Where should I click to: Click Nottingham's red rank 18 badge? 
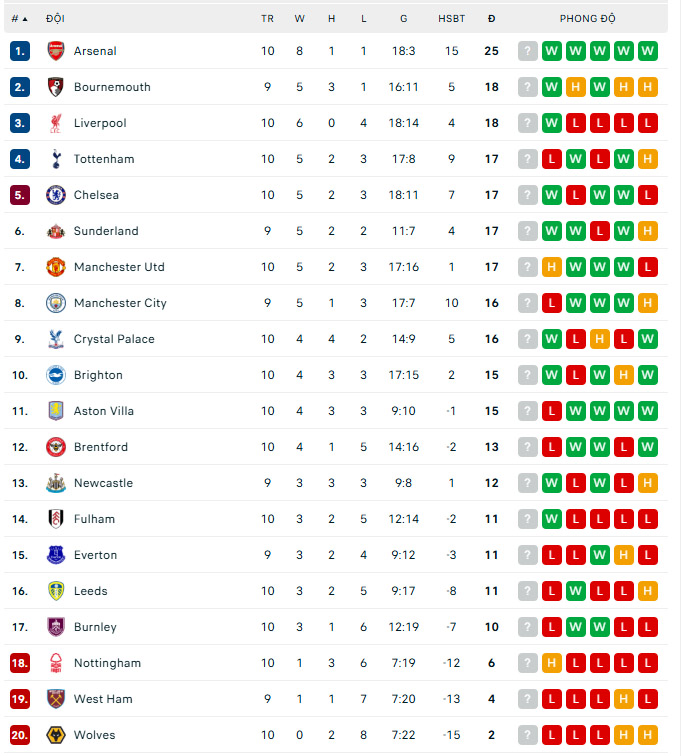point(20,663)
